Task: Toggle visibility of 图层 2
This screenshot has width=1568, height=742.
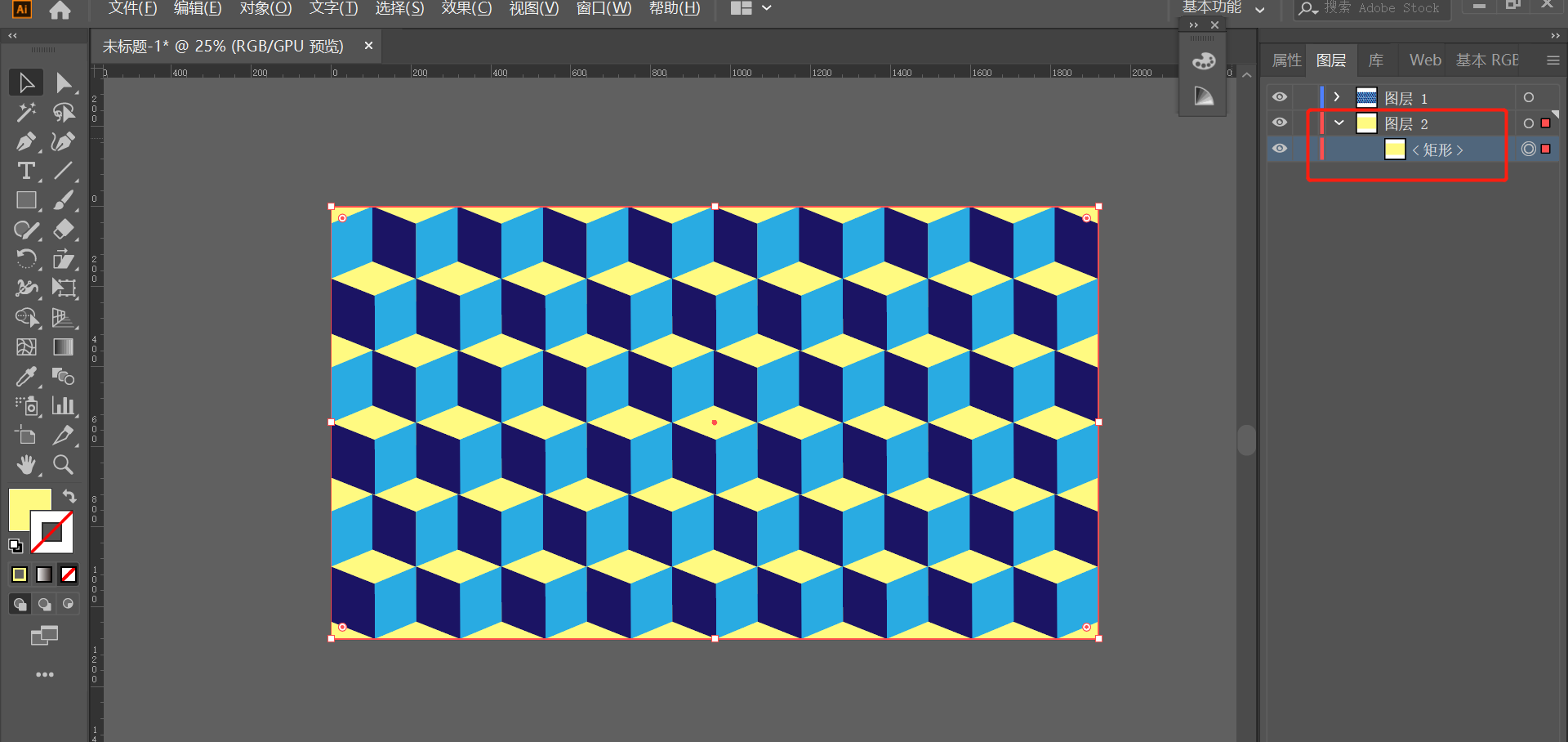Action: (1280, 123)
